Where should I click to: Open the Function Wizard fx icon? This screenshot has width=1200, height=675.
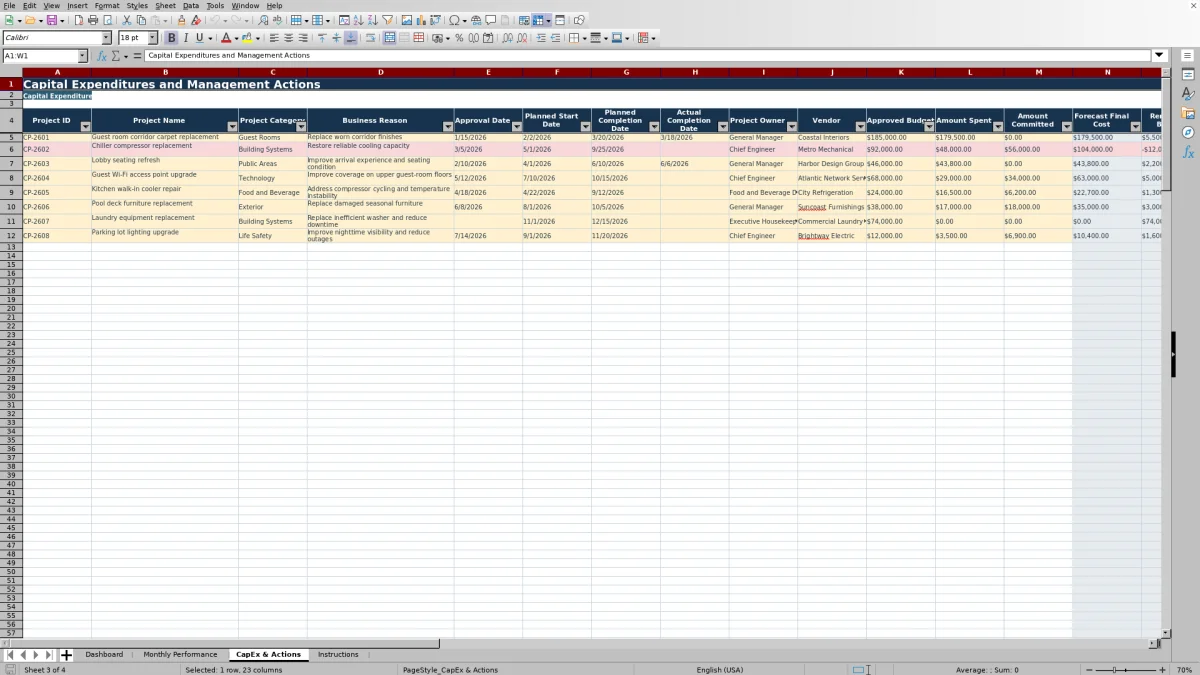point(101,56)
